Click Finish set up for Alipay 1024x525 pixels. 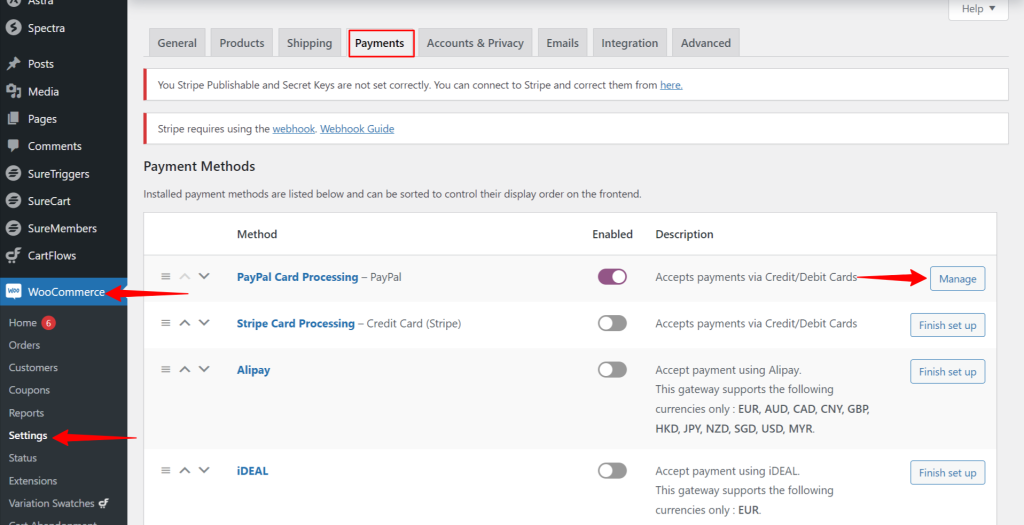click(x=948, y=372)
